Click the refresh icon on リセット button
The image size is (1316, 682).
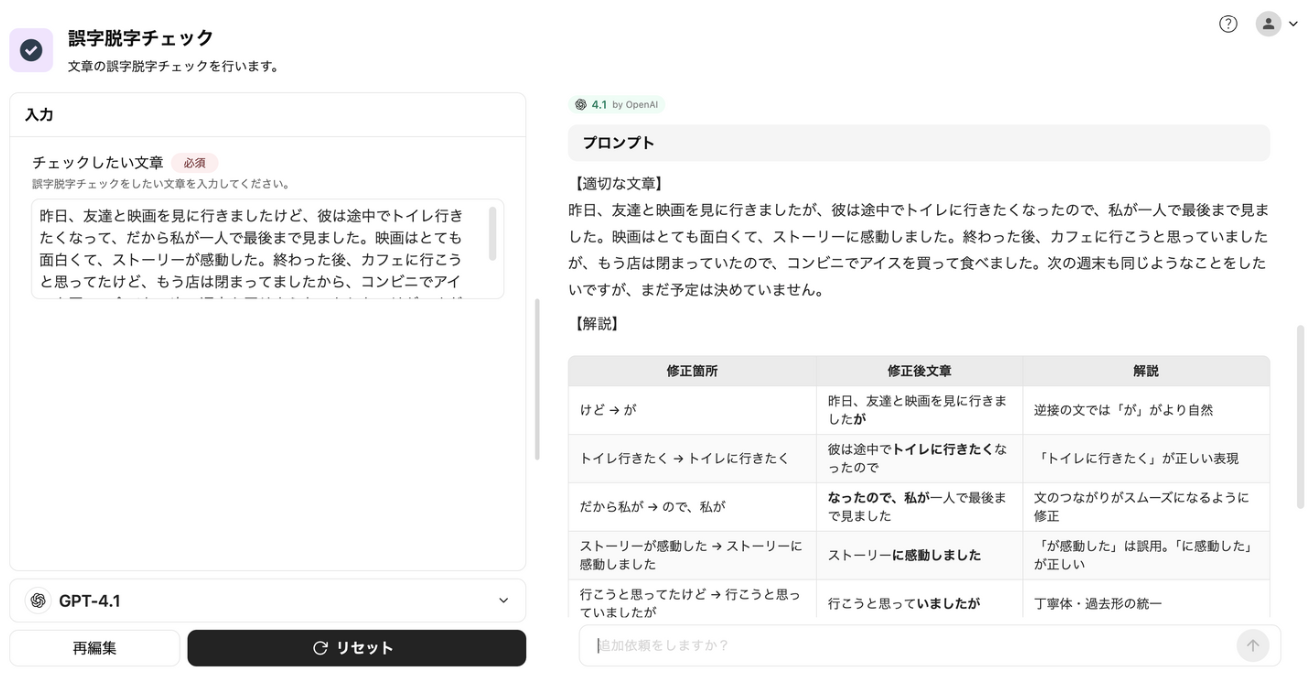click(x=320, y=648)
